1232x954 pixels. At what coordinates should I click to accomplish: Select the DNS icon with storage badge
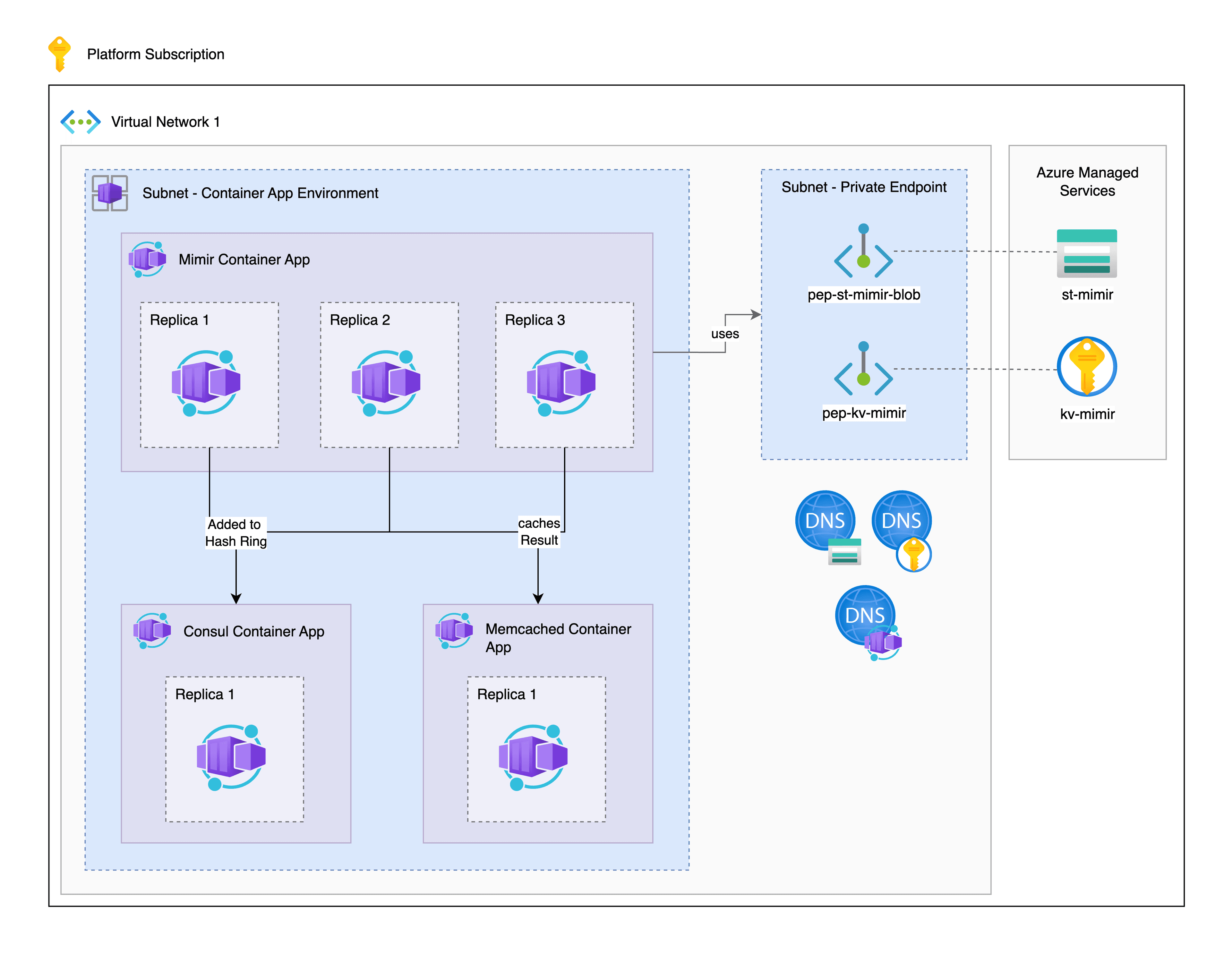(827, 527)
